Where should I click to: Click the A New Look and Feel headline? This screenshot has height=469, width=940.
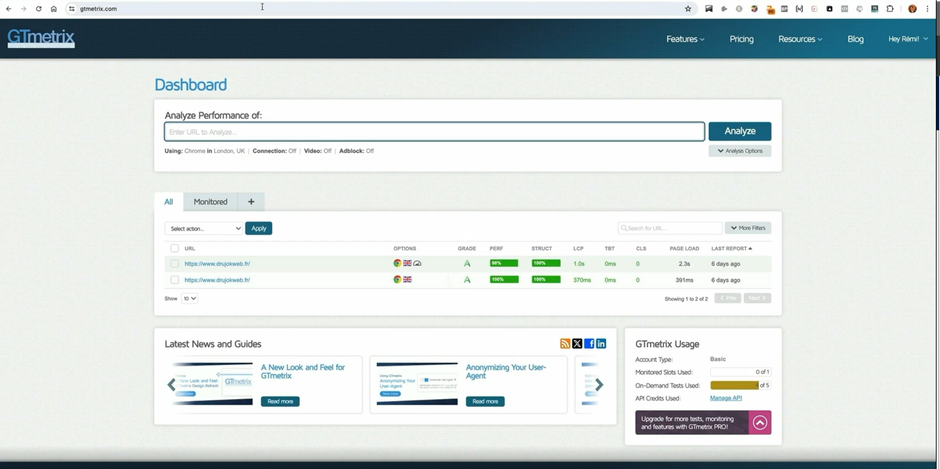click(x=303, y=371)
